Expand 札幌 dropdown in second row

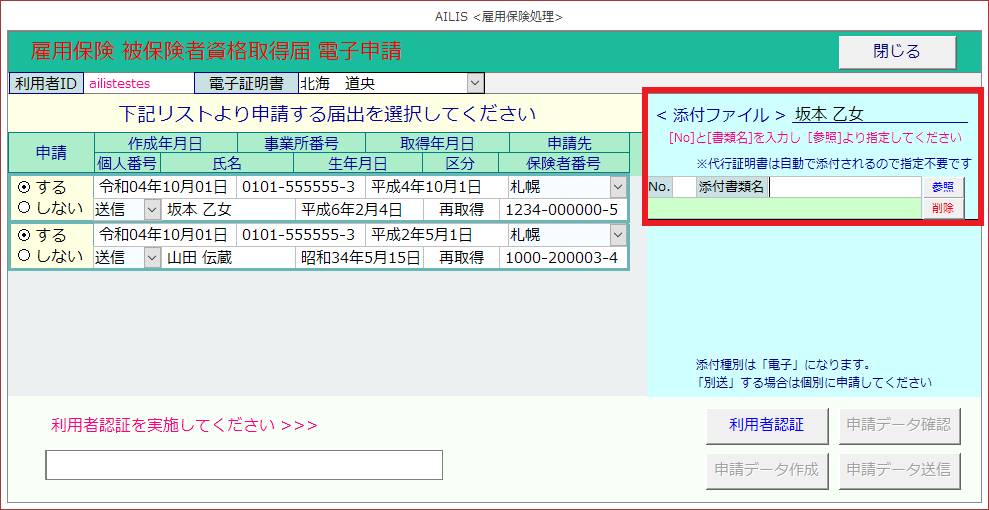point(617,235)
